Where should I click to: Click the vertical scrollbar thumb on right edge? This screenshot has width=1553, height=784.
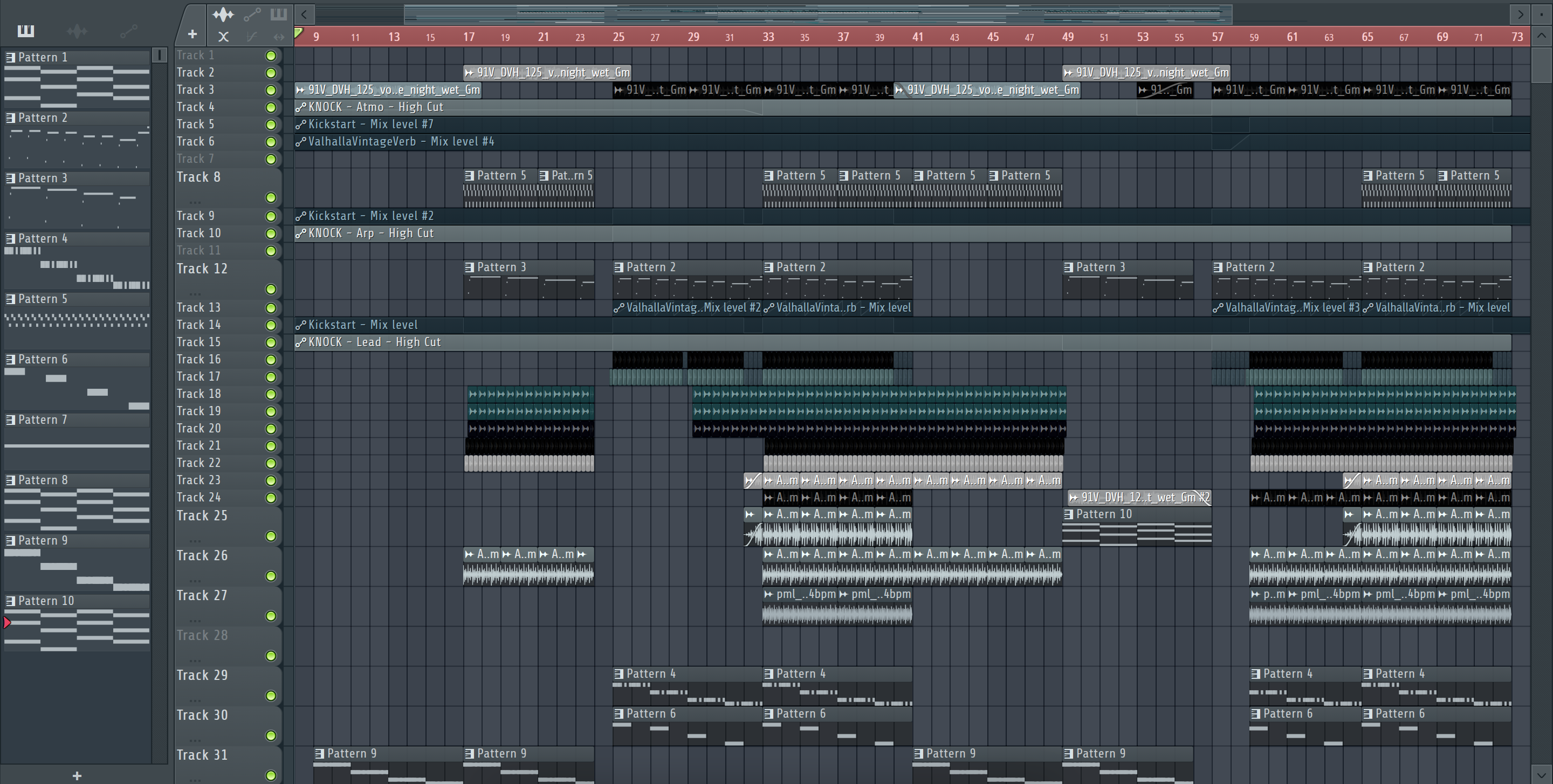click(1542, 65)
